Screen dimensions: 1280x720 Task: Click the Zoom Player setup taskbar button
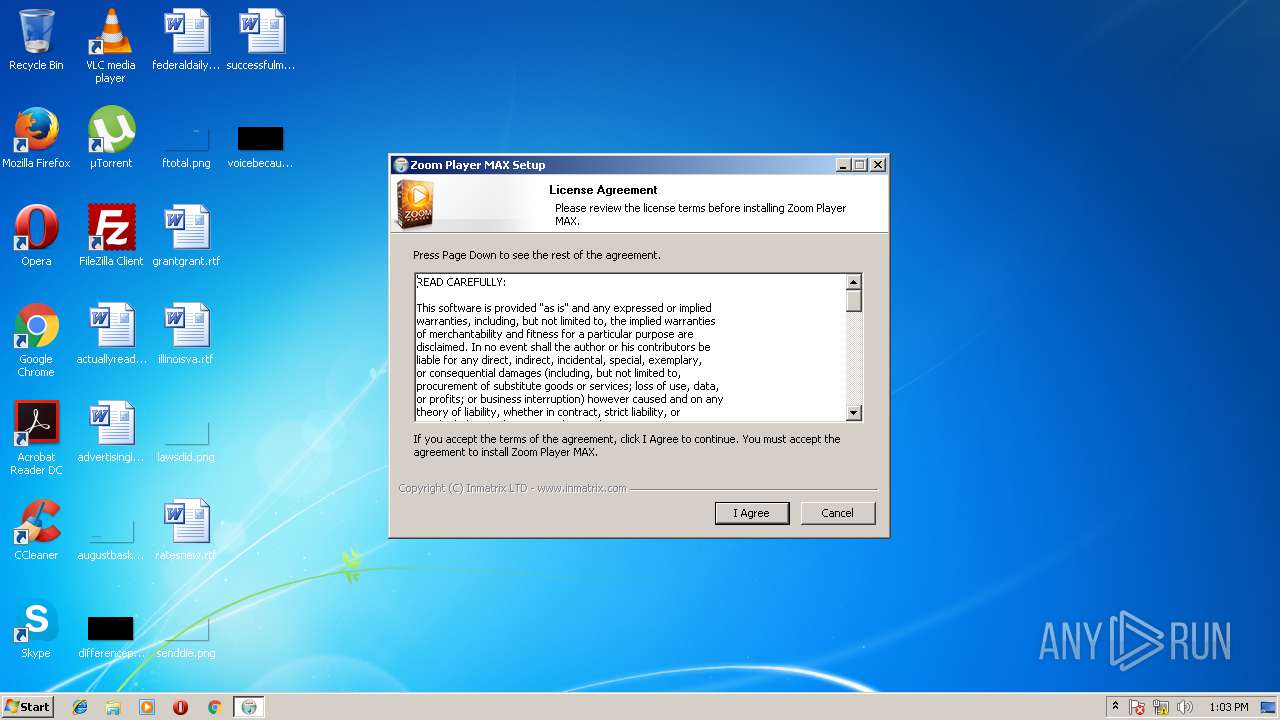[249, 707]
